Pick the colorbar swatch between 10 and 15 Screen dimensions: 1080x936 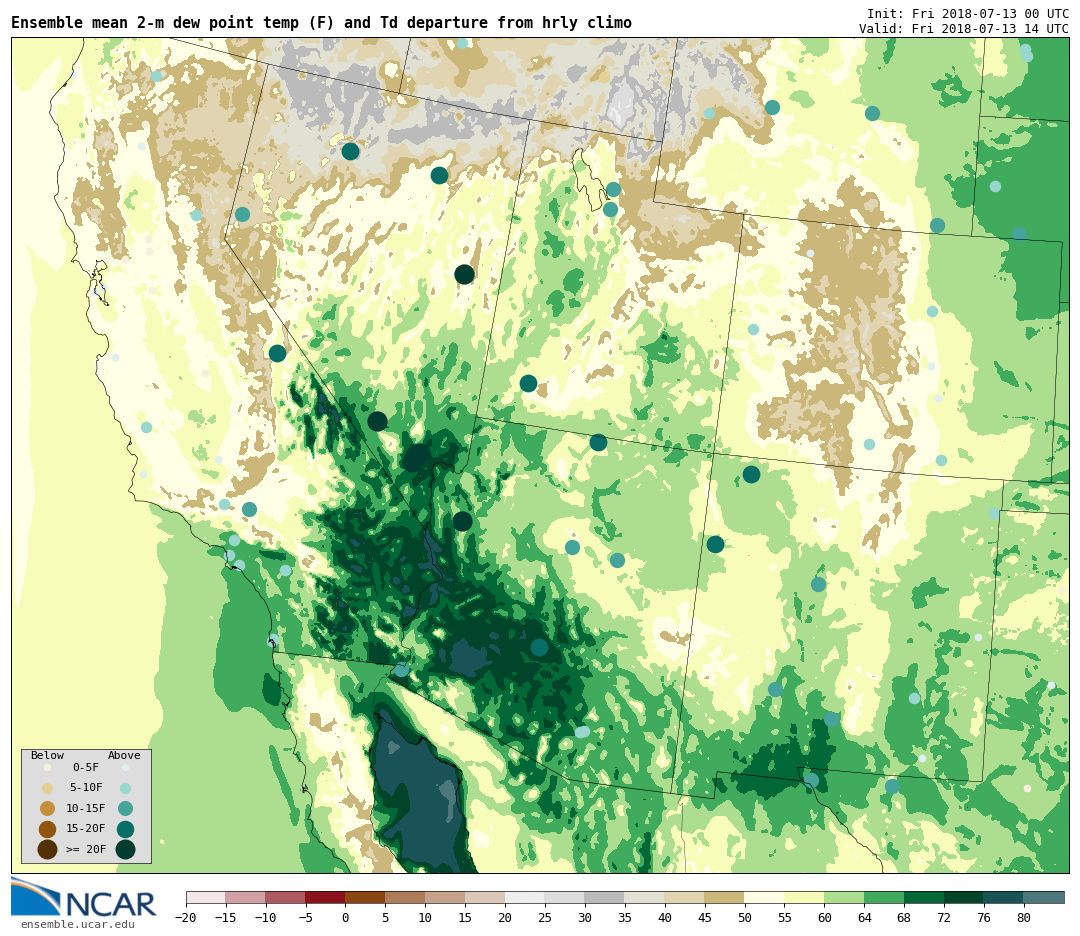(x=446, y=897)
